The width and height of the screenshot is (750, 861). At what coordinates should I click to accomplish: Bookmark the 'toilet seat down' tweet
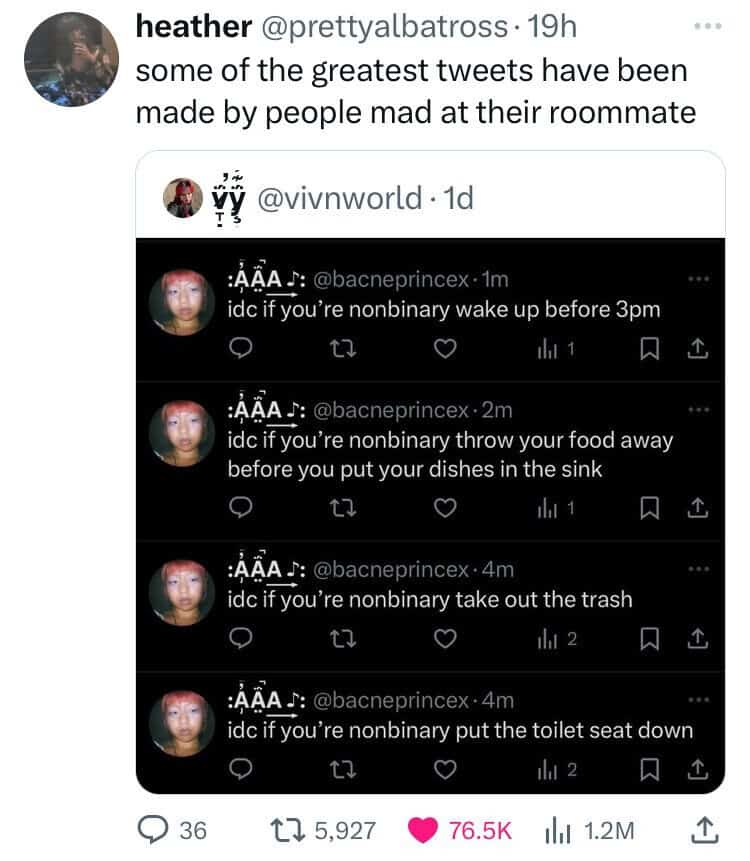click(650, 769)
